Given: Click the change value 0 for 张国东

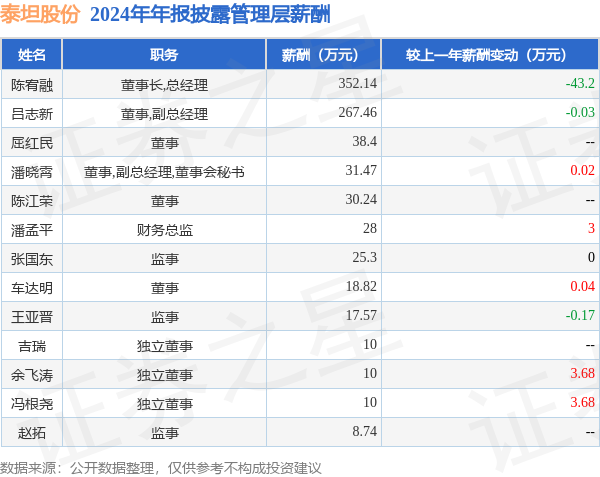Looking at the screenshot, I should point(592,257).
